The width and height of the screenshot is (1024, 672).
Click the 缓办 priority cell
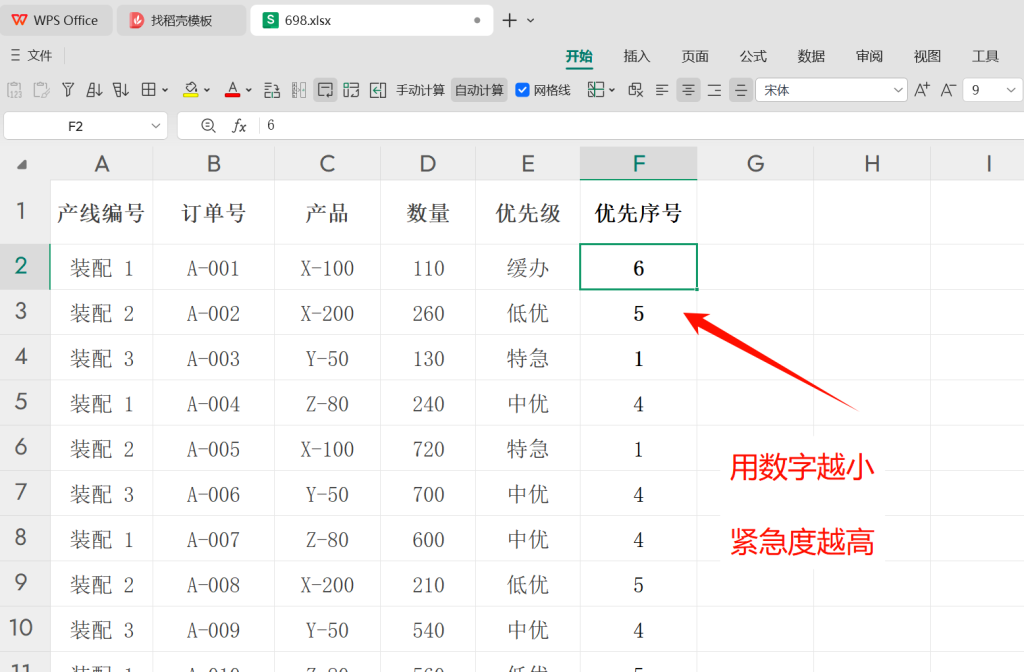(528, 268)
